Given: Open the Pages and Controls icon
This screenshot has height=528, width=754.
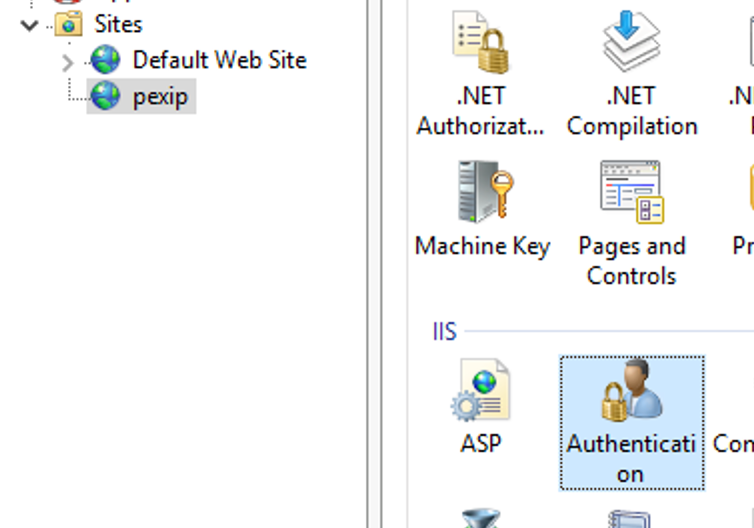Looking at the screenshot, I should (631, 192).
